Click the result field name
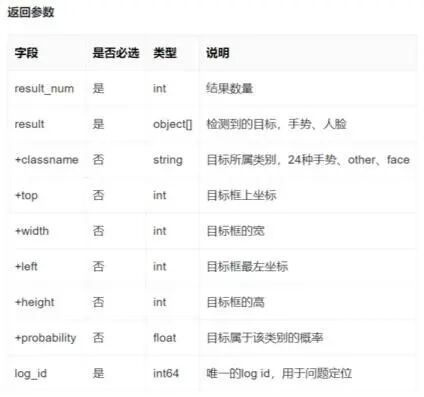Image resolution: width=424 pixels, height=397 pixels. tap(29, 124)
